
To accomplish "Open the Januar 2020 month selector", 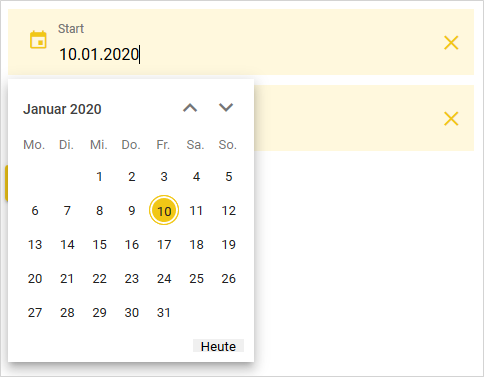I will point(62,109).
